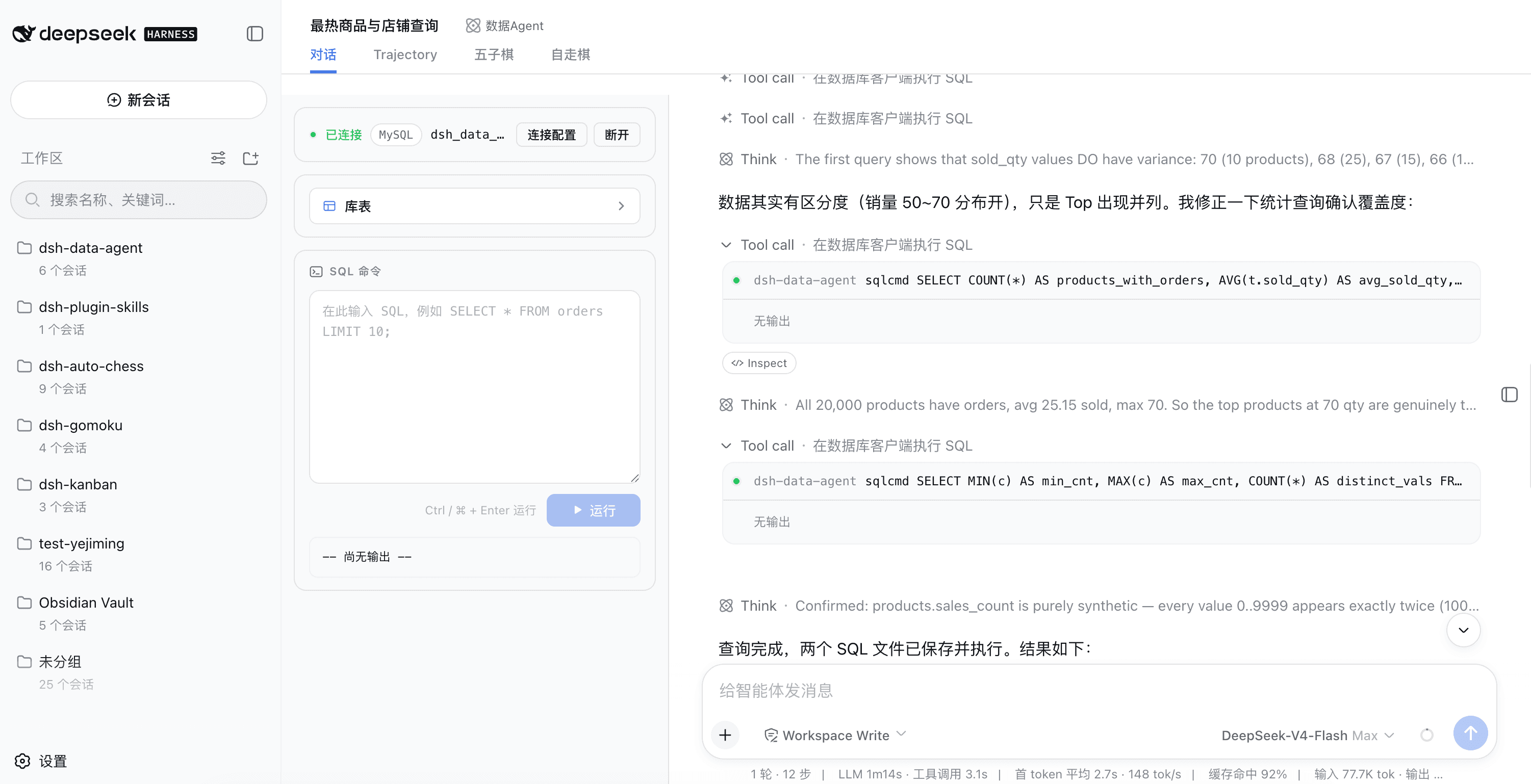Click the Inspect code button
The width and height of the screenshot is (1531, 784).
(758, 363)
